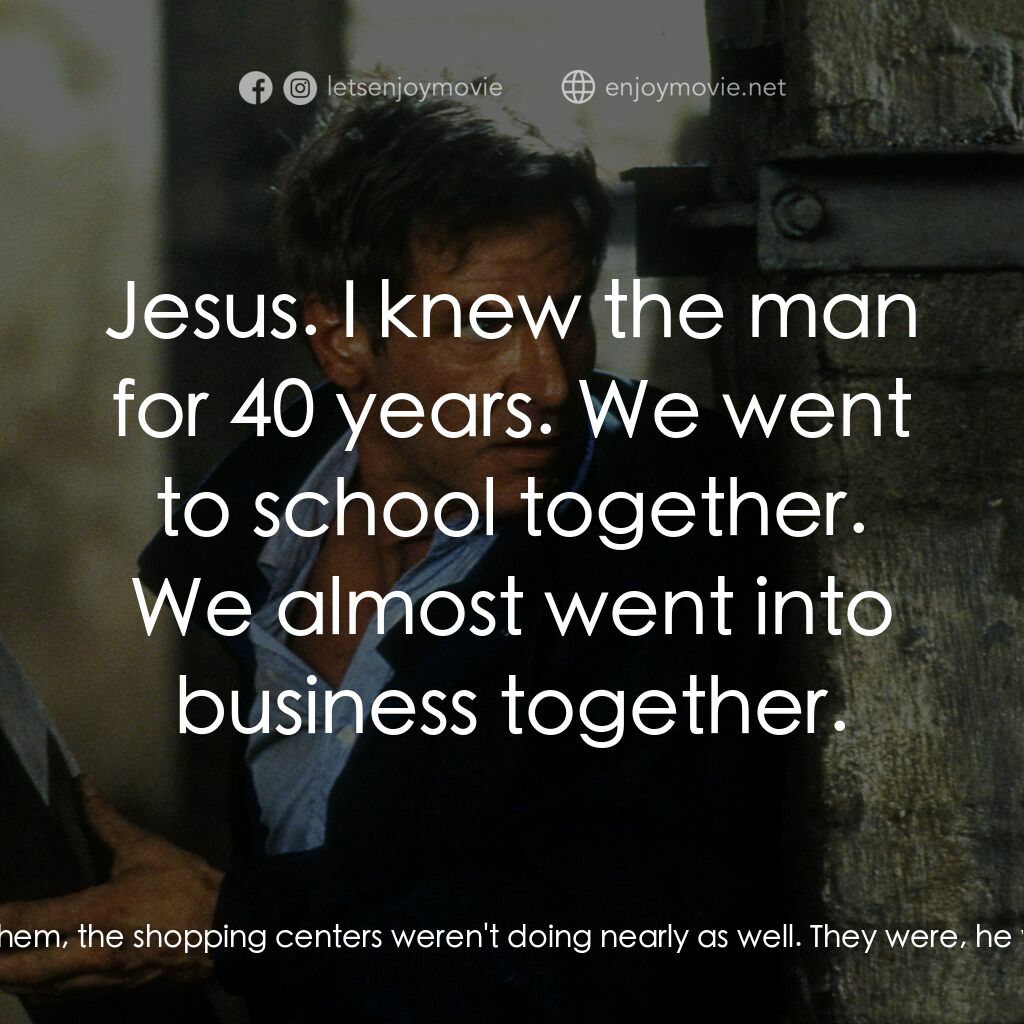Open the Instagram icon

pyautogui.click(x=300, y=88)
